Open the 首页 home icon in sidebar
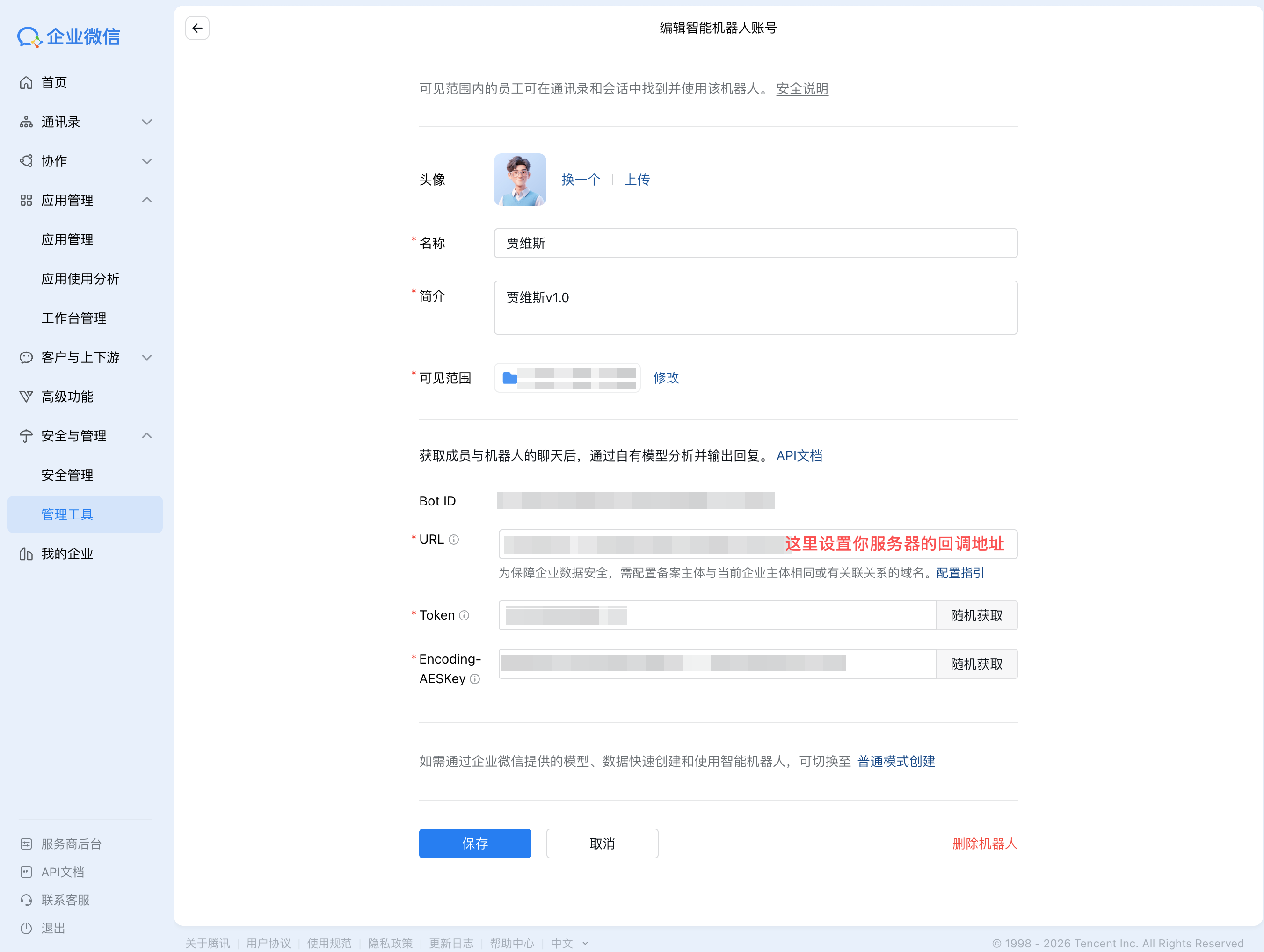Screen dimensions: 1264x952 point(26,82)
